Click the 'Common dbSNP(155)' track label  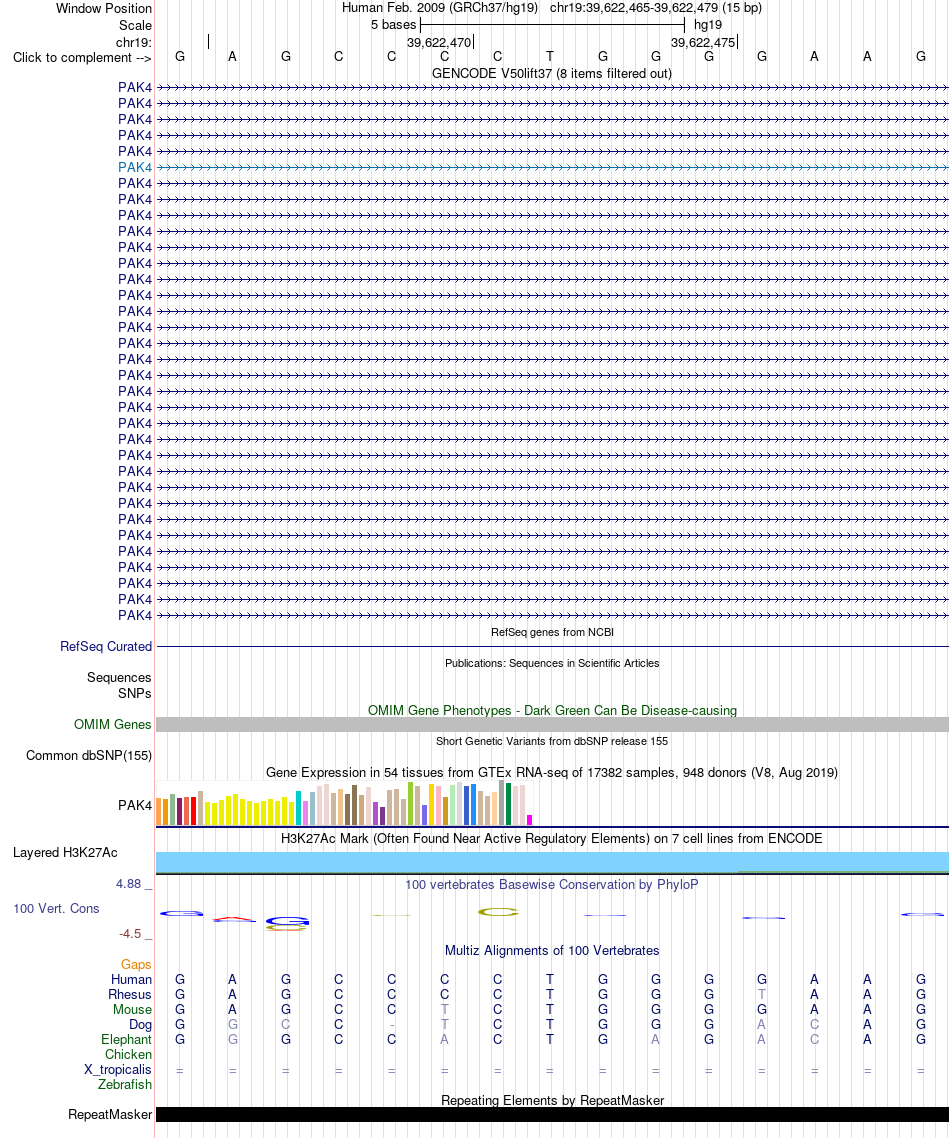click(x=89, y=756)
